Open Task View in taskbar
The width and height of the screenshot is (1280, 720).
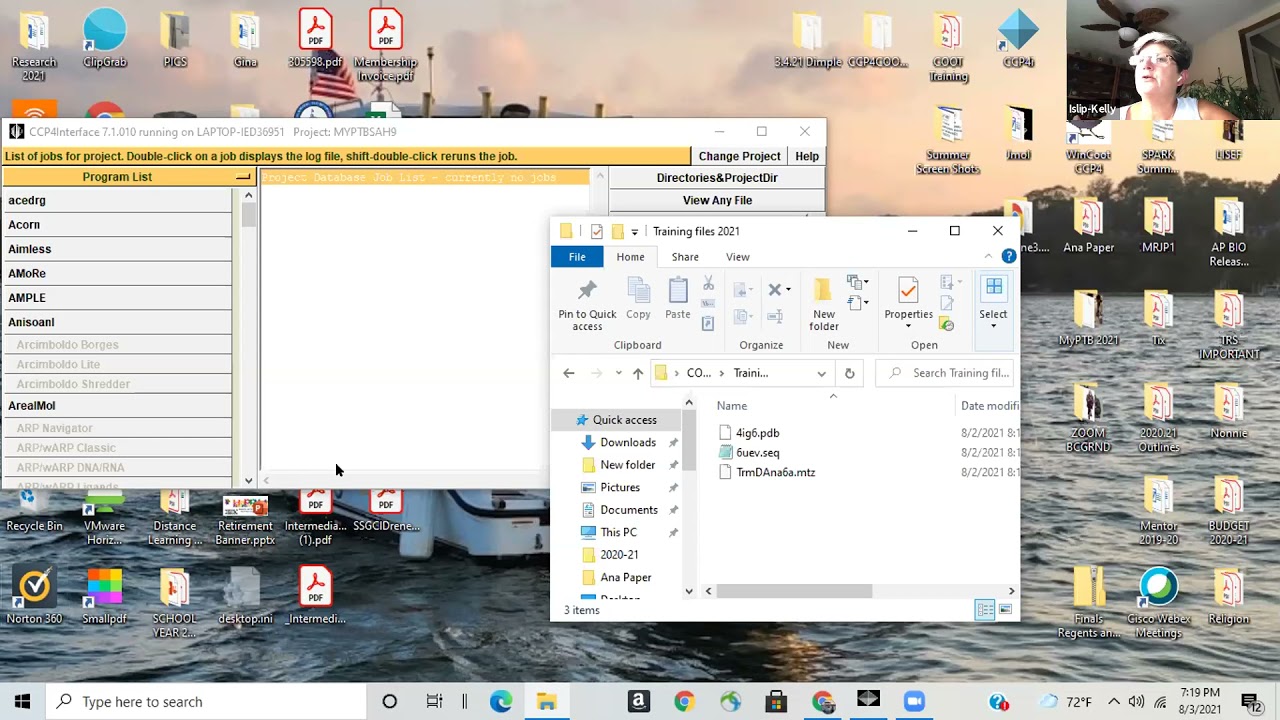(434, 701)
